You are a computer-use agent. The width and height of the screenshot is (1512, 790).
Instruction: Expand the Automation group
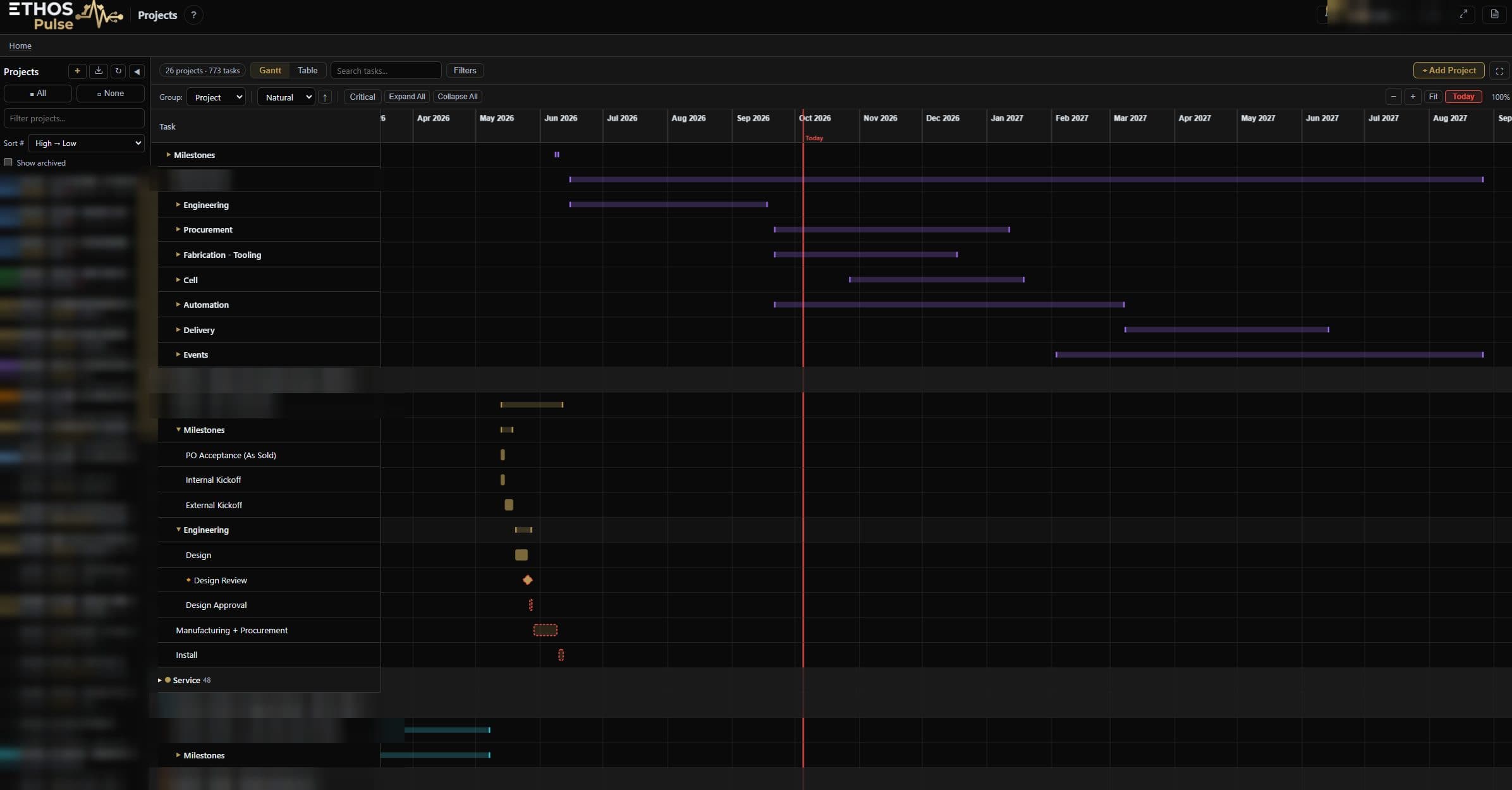pos(178,305)
